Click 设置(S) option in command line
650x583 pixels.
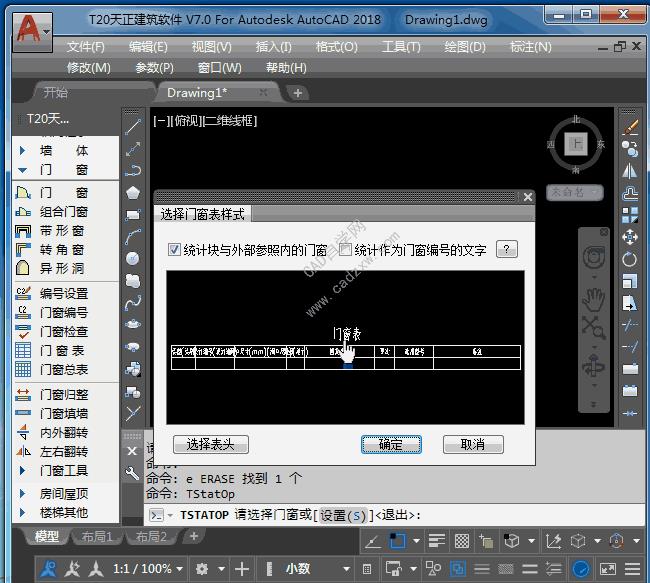(x=343, y=515)
